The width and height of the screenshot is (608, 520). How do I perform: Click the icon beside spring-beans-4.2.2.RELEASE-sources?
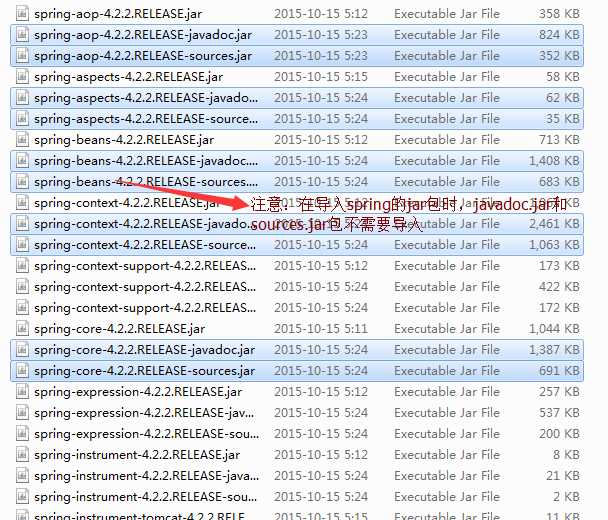(x=22, y=181)
